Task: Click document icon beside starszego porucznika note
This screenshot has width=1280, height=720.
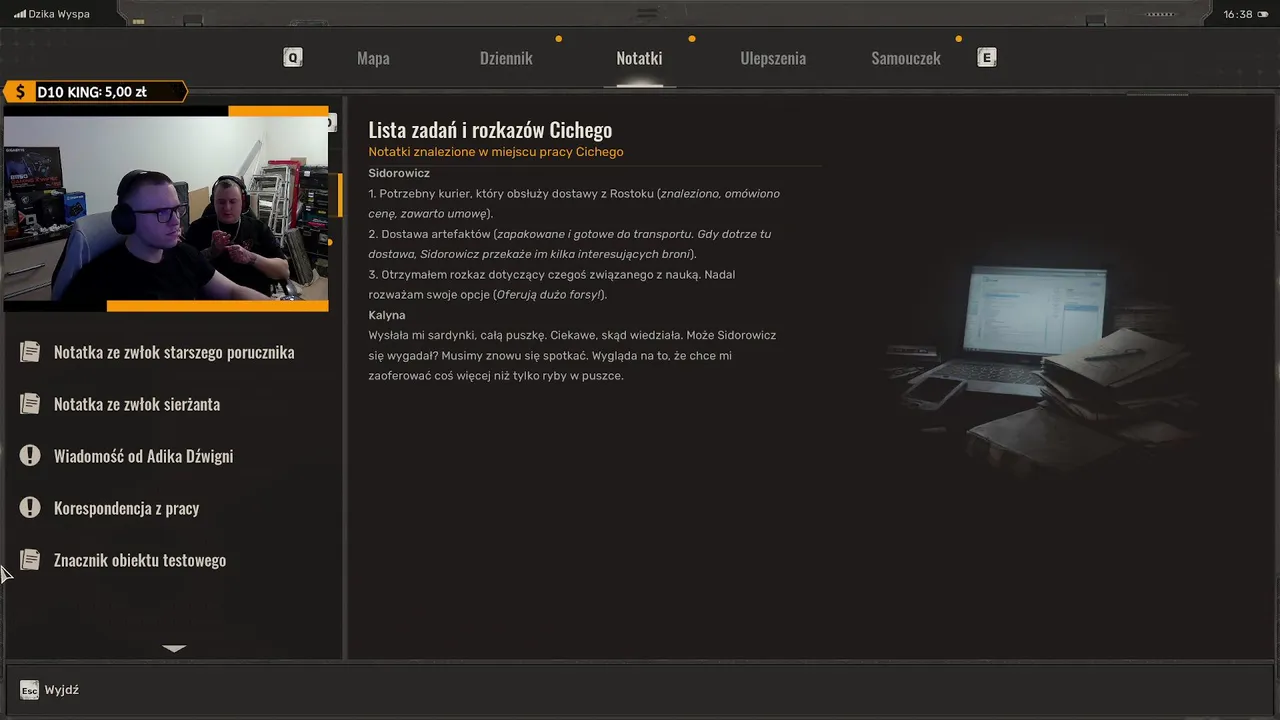Action: 30,352
